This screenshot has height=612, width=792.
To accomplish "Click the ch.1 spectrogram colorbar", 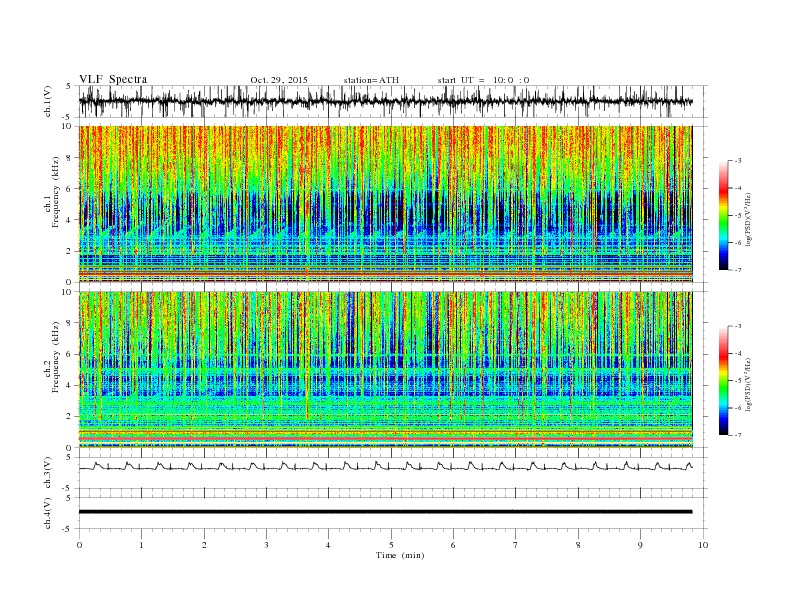I will 723,215.
